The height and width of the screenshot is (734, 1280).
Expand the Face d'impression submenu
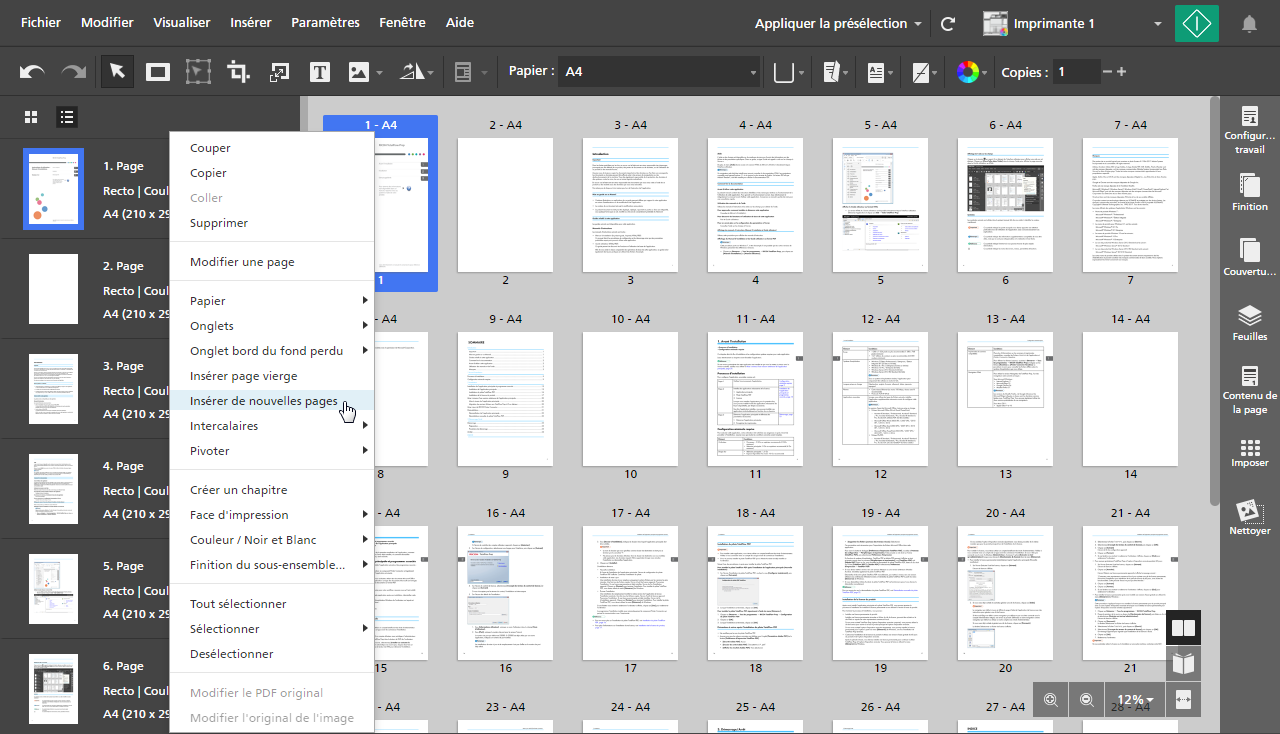pyautogui.click(x=272, y=515)
